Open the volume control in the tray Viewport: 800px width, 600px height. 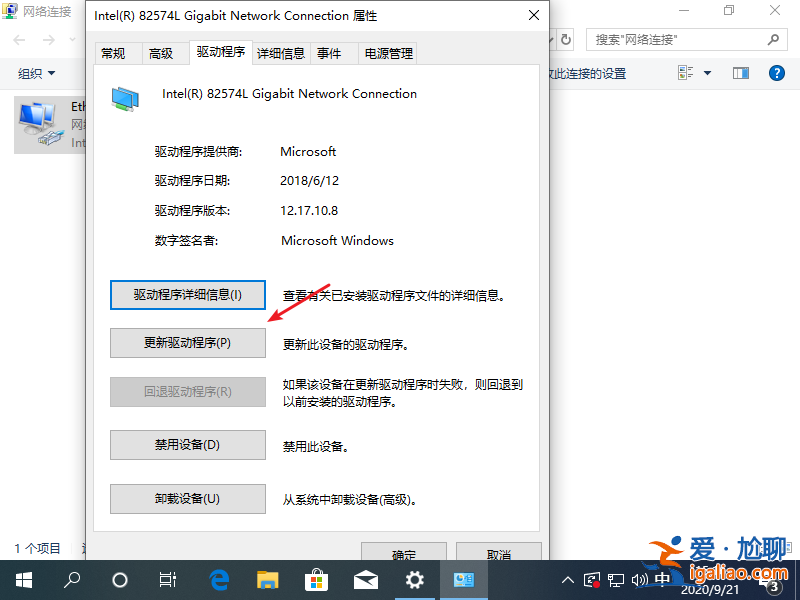[641, 579]
